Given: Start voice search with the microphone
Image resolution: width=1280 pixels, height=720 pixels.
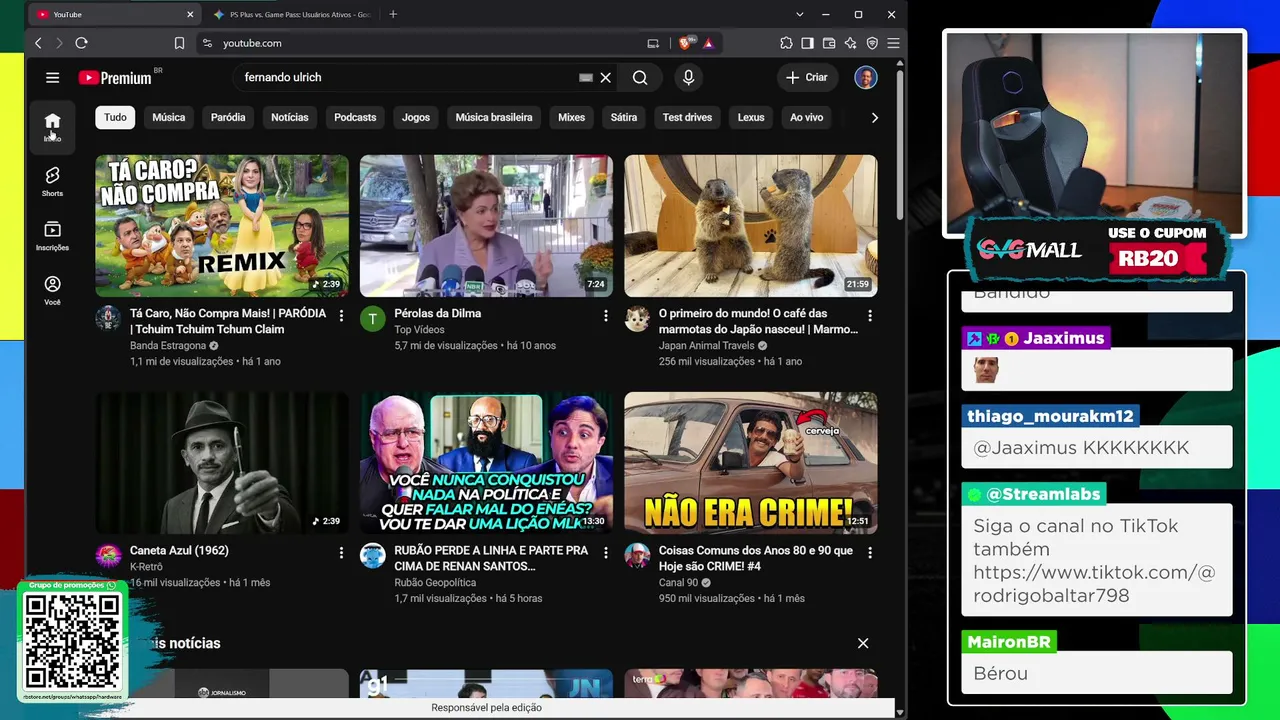Looking at the screenshot, I should click(688, 77).
